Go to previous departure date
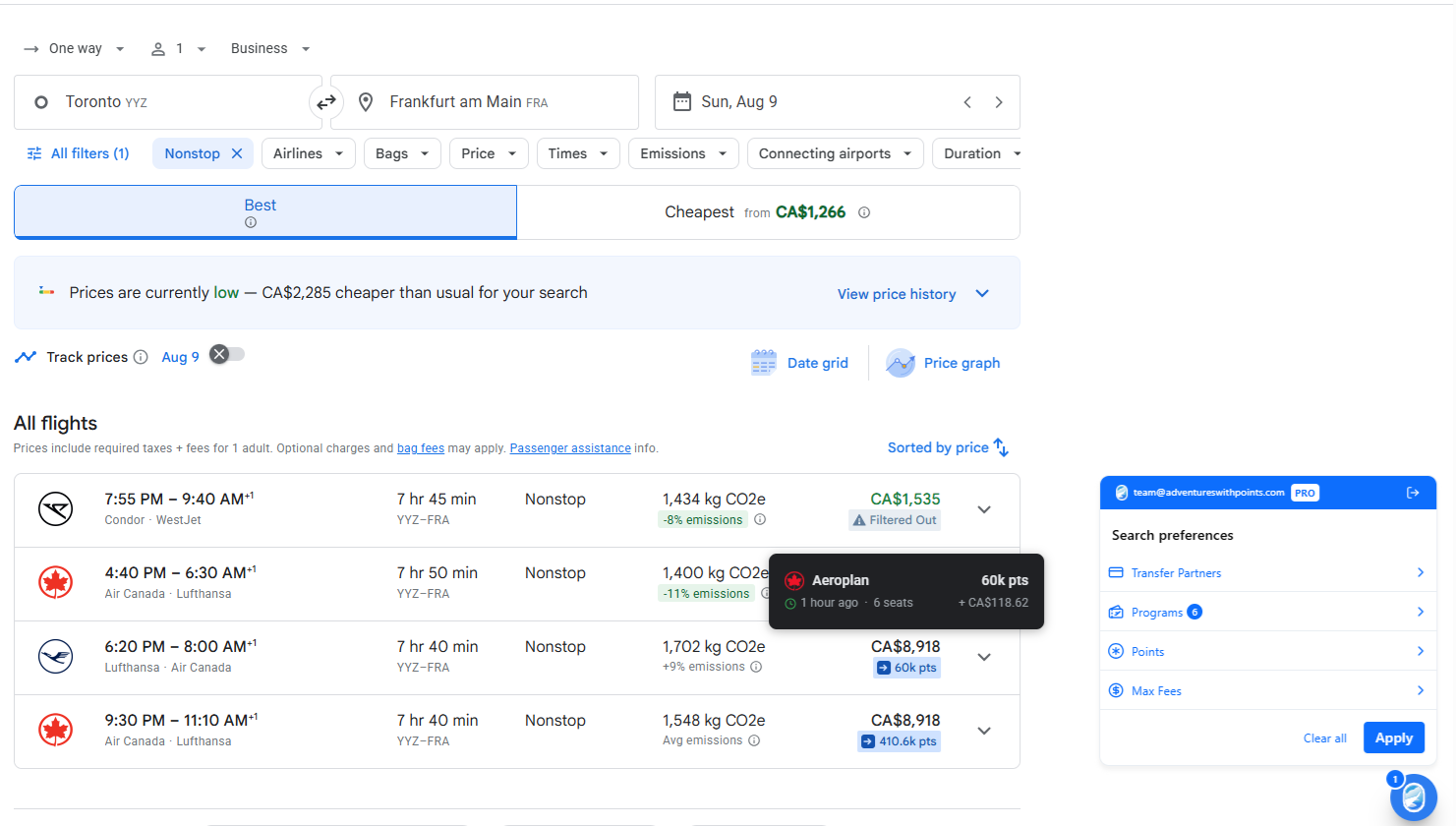The image size is (1456, 826). point(967,102)
